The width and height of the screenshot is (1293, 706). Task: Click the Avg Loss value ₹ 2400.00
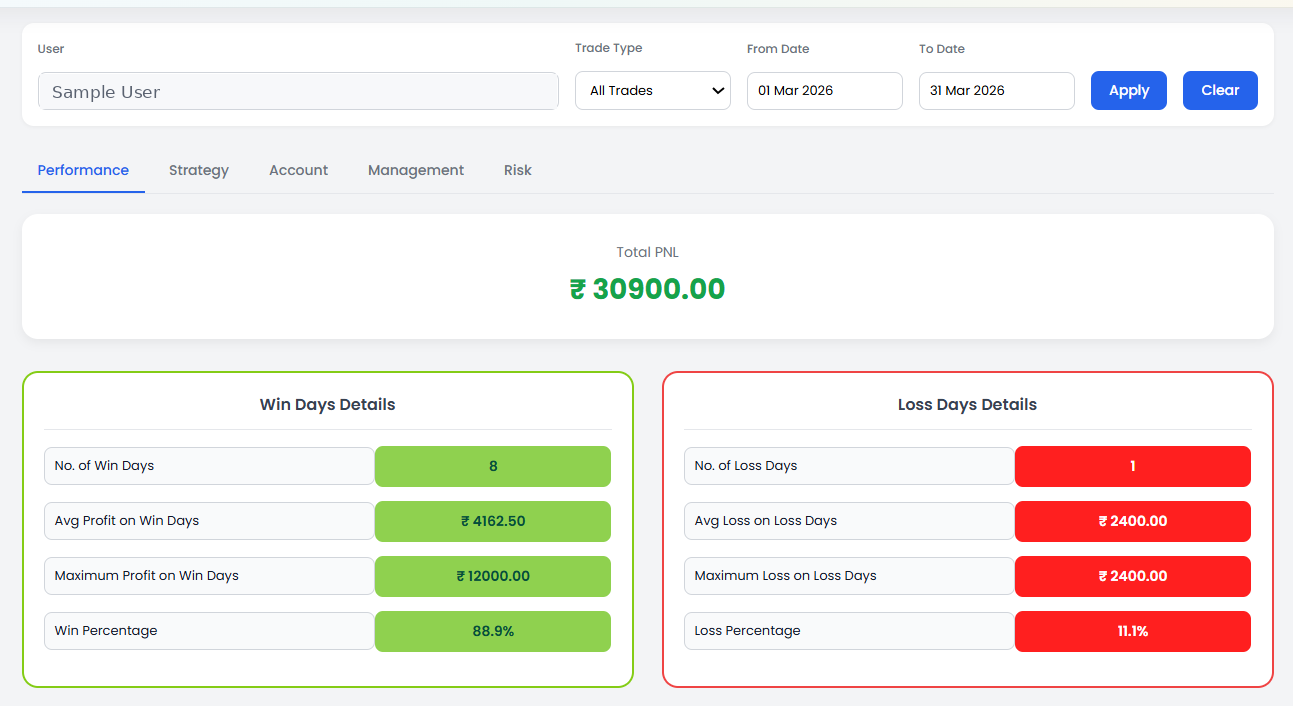pyautogui.click(x=1133, y=521)
